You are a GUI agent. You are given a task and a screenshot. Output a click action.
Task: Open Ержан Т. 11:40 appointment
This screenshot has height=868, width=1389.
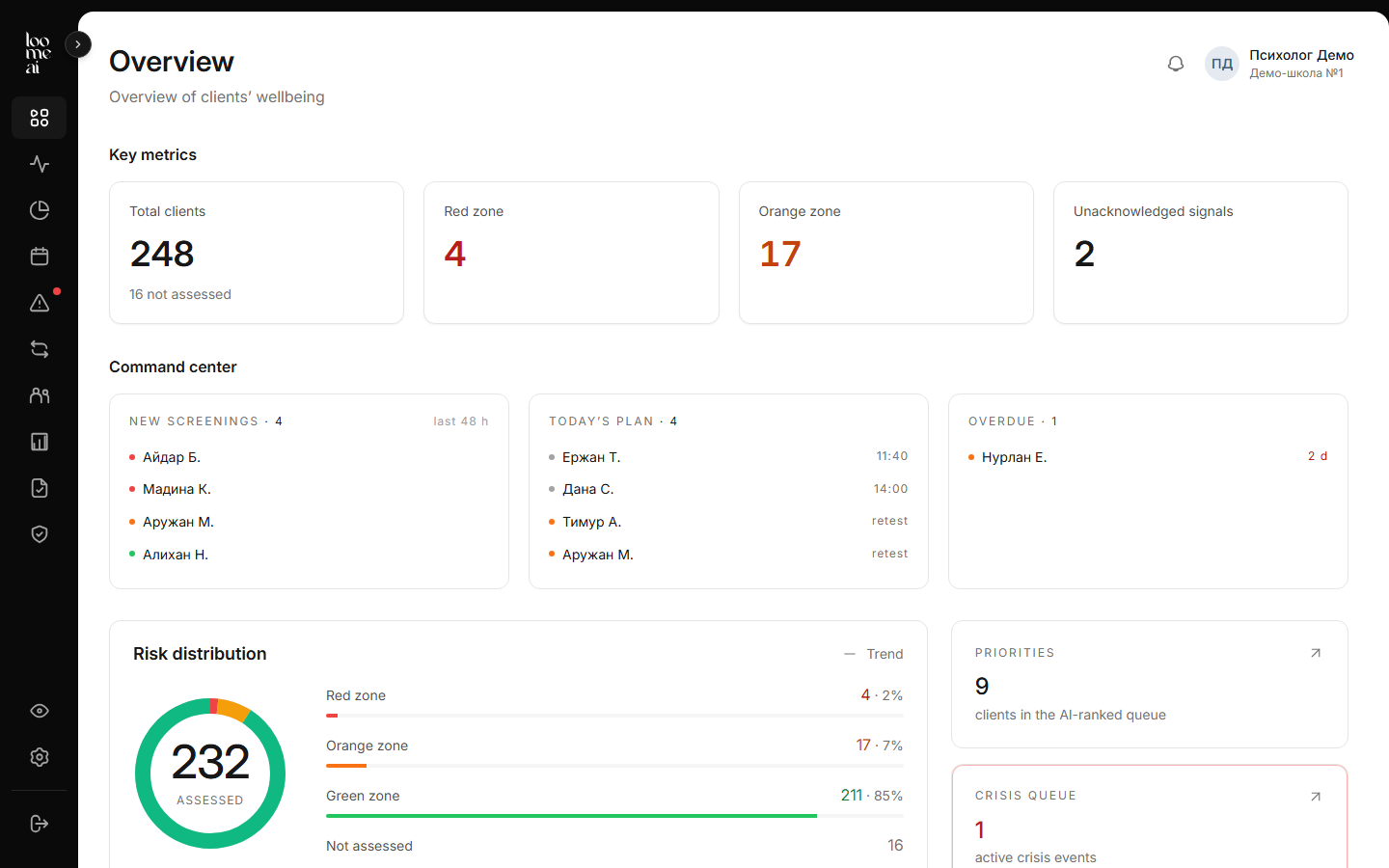point(728,457)
